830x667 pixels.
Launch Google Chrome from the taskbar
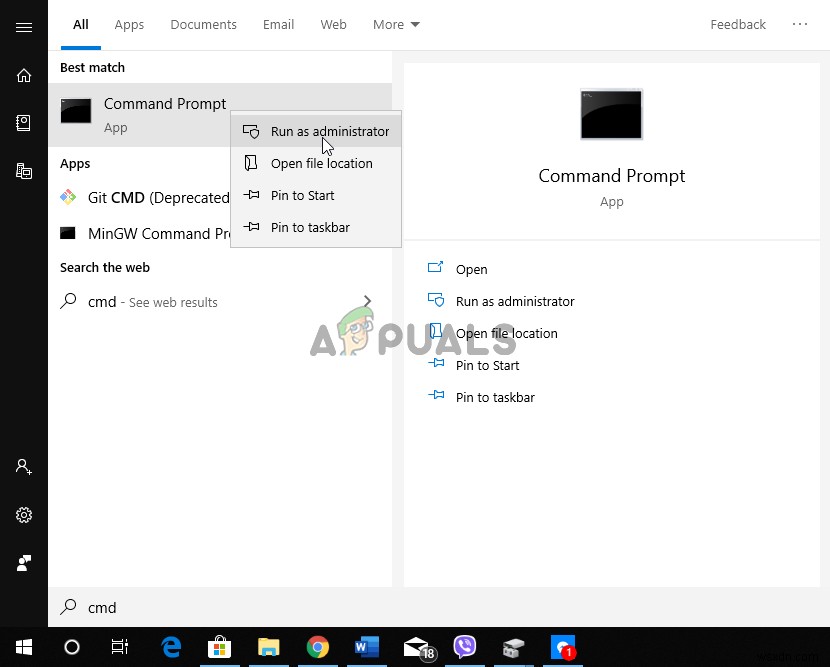pyautogui.click(x=317, y=647)
